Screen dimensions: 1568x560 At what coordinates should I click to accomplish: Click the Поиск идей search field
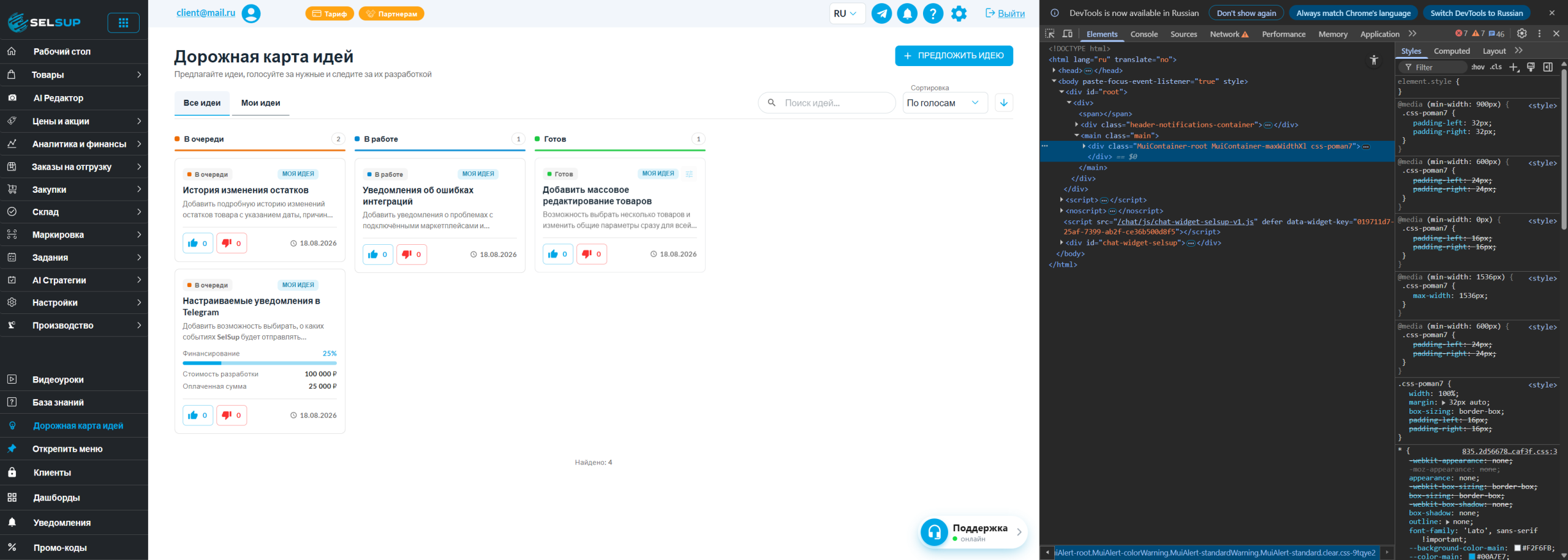click(x=827, y=103)
